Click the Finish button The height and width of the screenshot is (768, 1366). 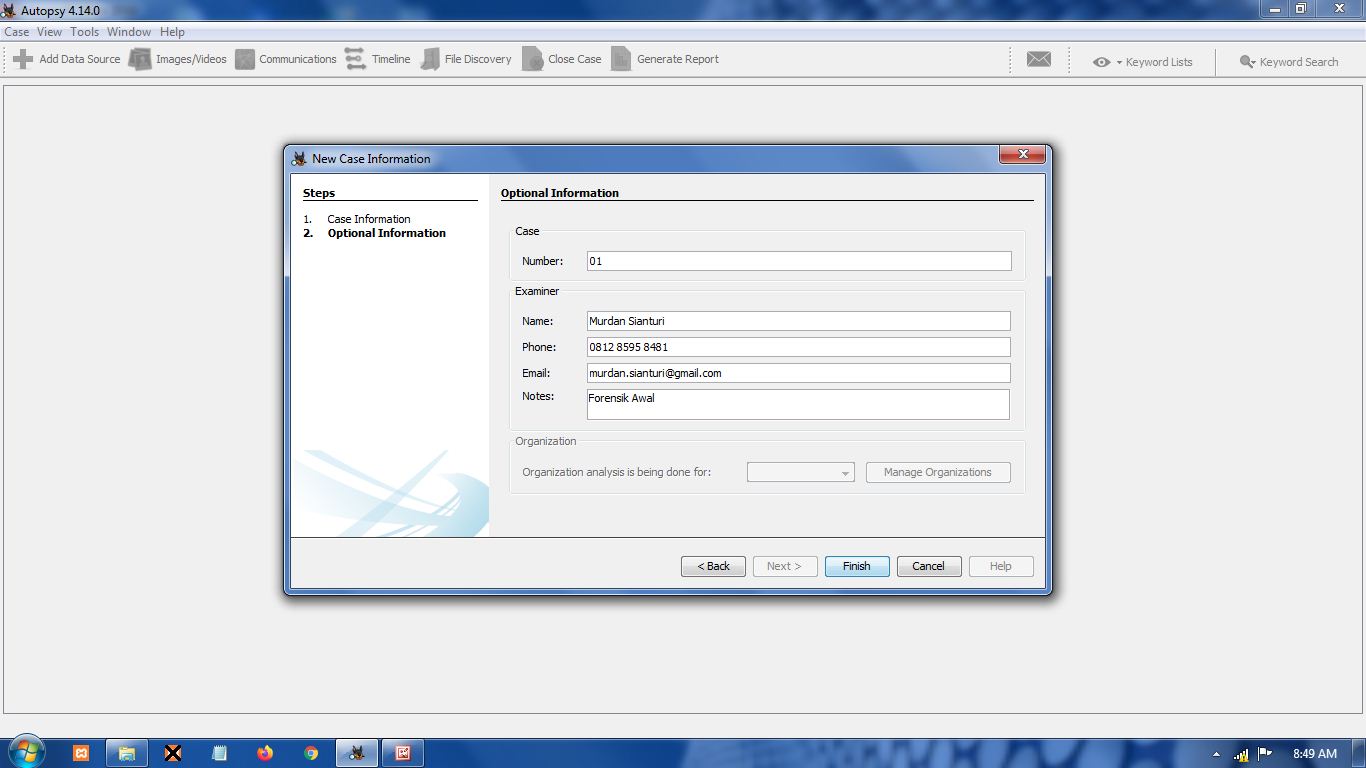[x=856, y=566]
